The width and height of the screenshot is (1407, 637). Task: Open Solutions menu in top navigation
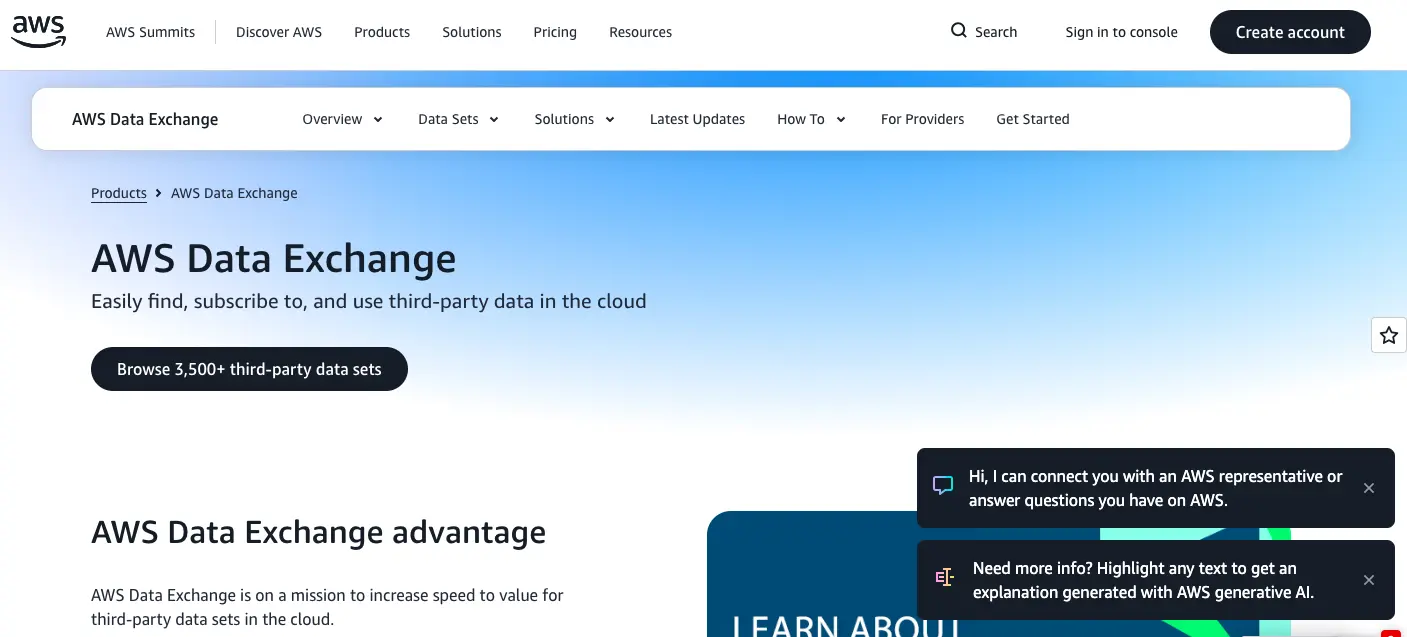coord(472,32)
